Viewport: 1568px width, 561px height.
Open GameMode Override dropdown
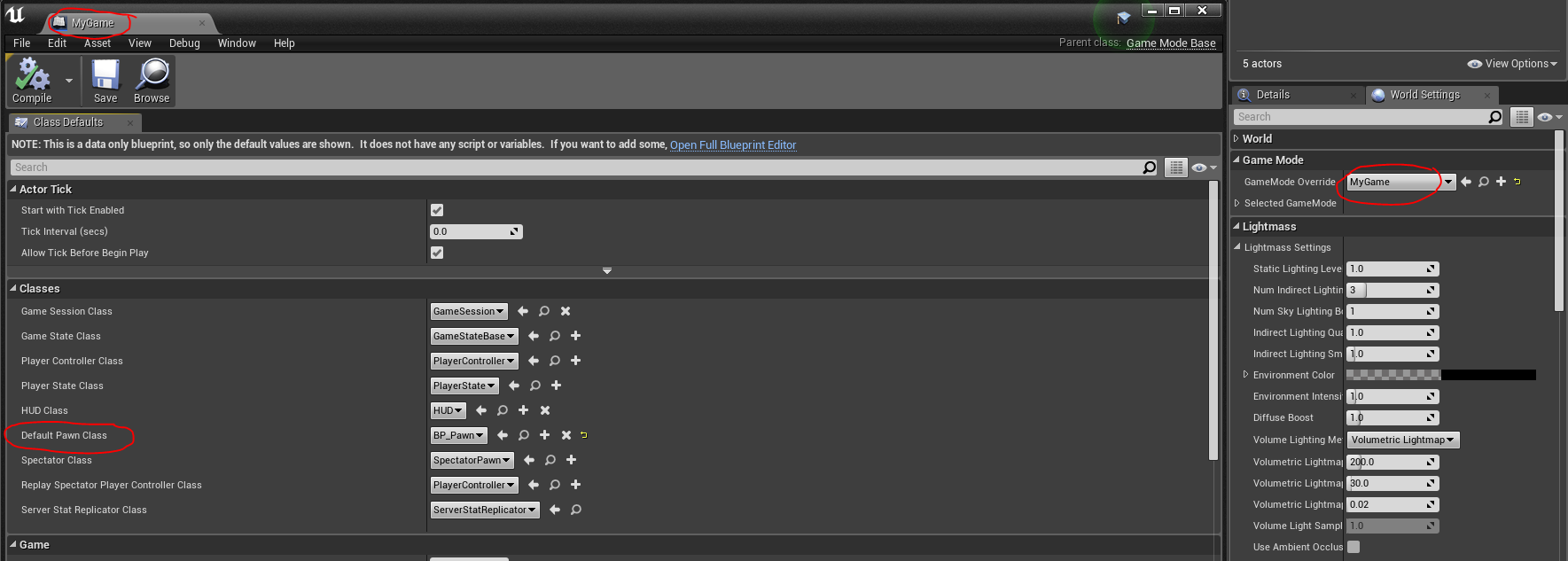click(x=1400, y=182)
